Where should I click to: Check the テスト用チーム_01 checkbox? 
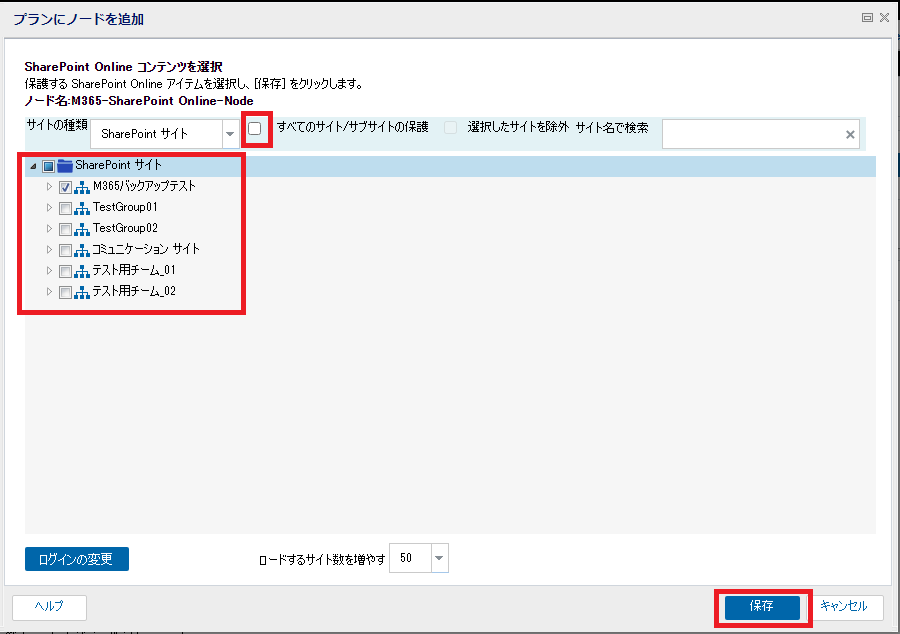click(x=65, y=271)
